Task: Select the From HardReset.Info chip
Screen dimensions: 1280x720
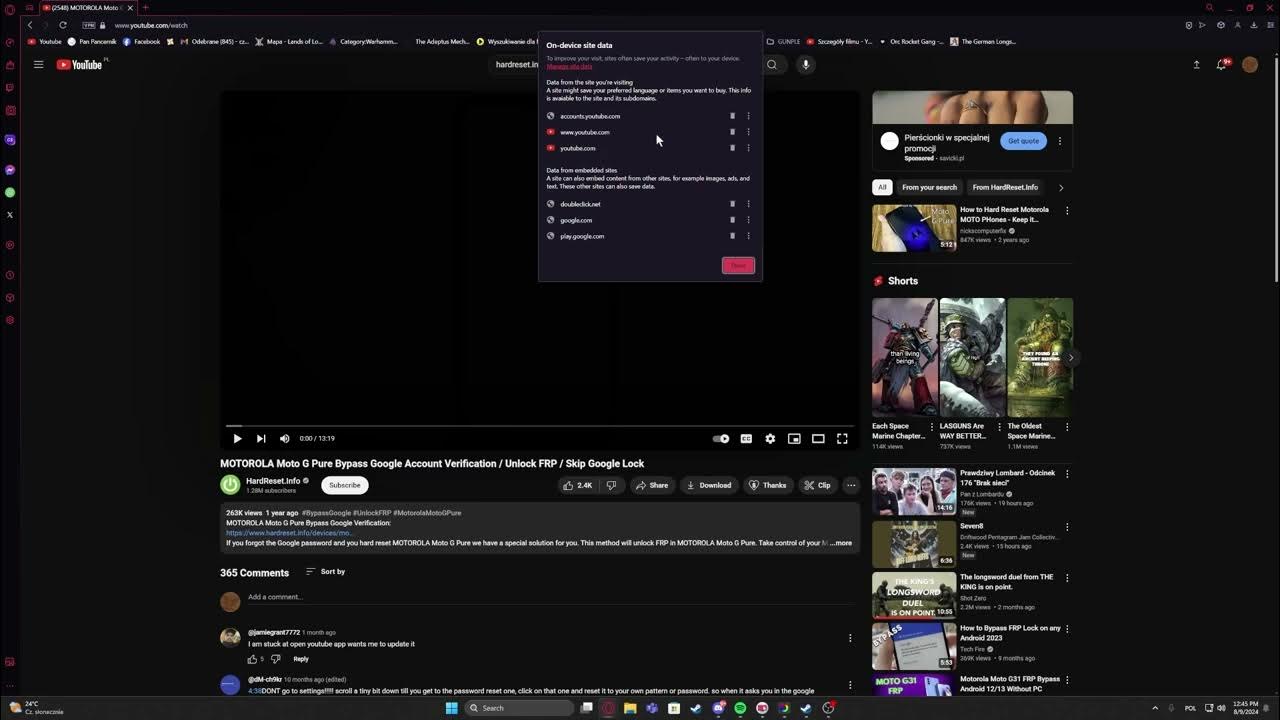Action: click(1005, 187)
